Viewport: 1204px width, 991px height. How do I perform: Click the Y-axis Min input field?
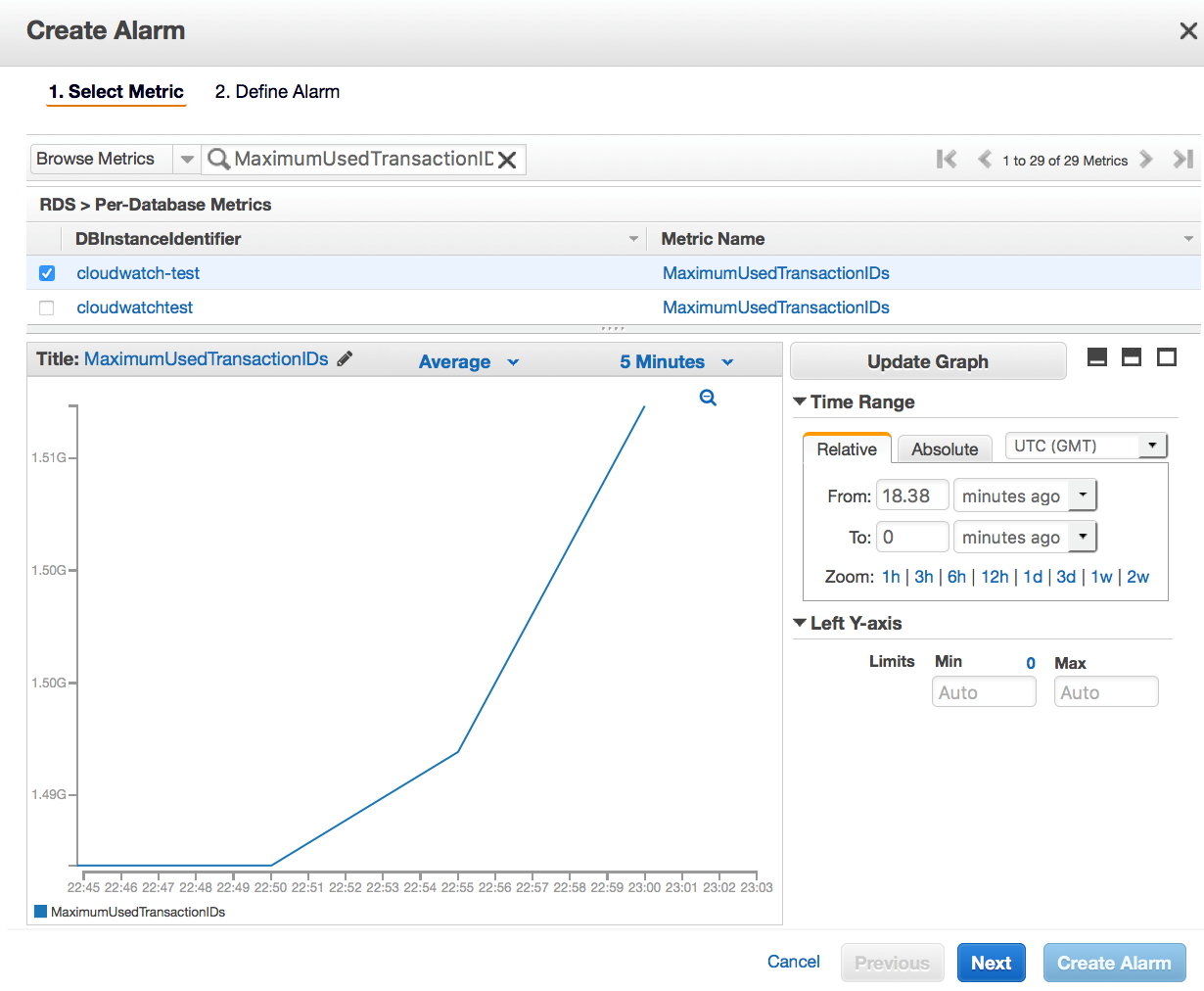point(984,692)
